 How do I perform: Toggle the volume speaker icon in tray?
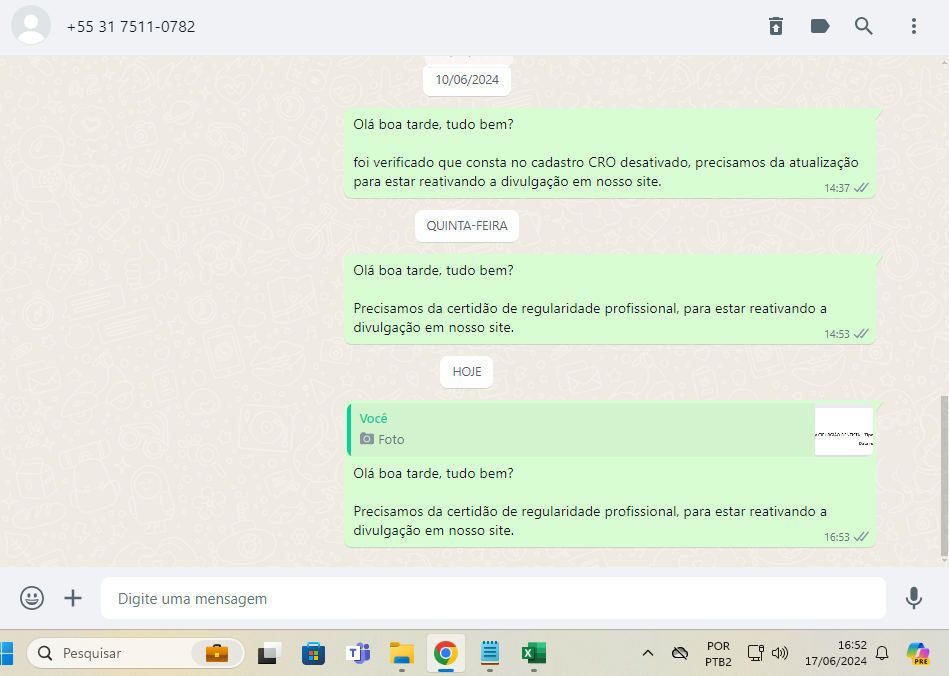point(781,653)
